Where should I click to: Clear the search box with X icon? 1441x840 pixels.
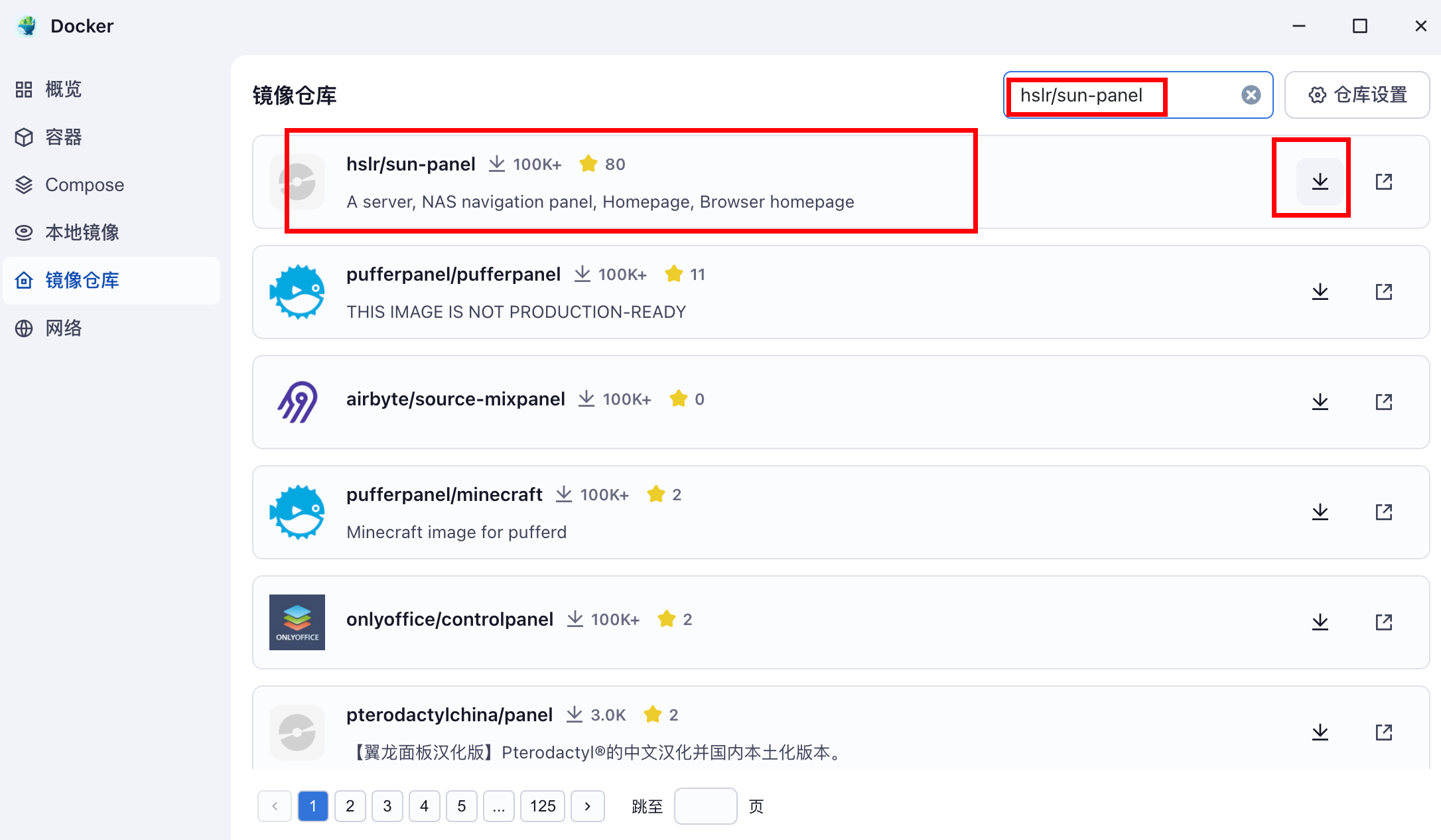tap(1251, 95)
